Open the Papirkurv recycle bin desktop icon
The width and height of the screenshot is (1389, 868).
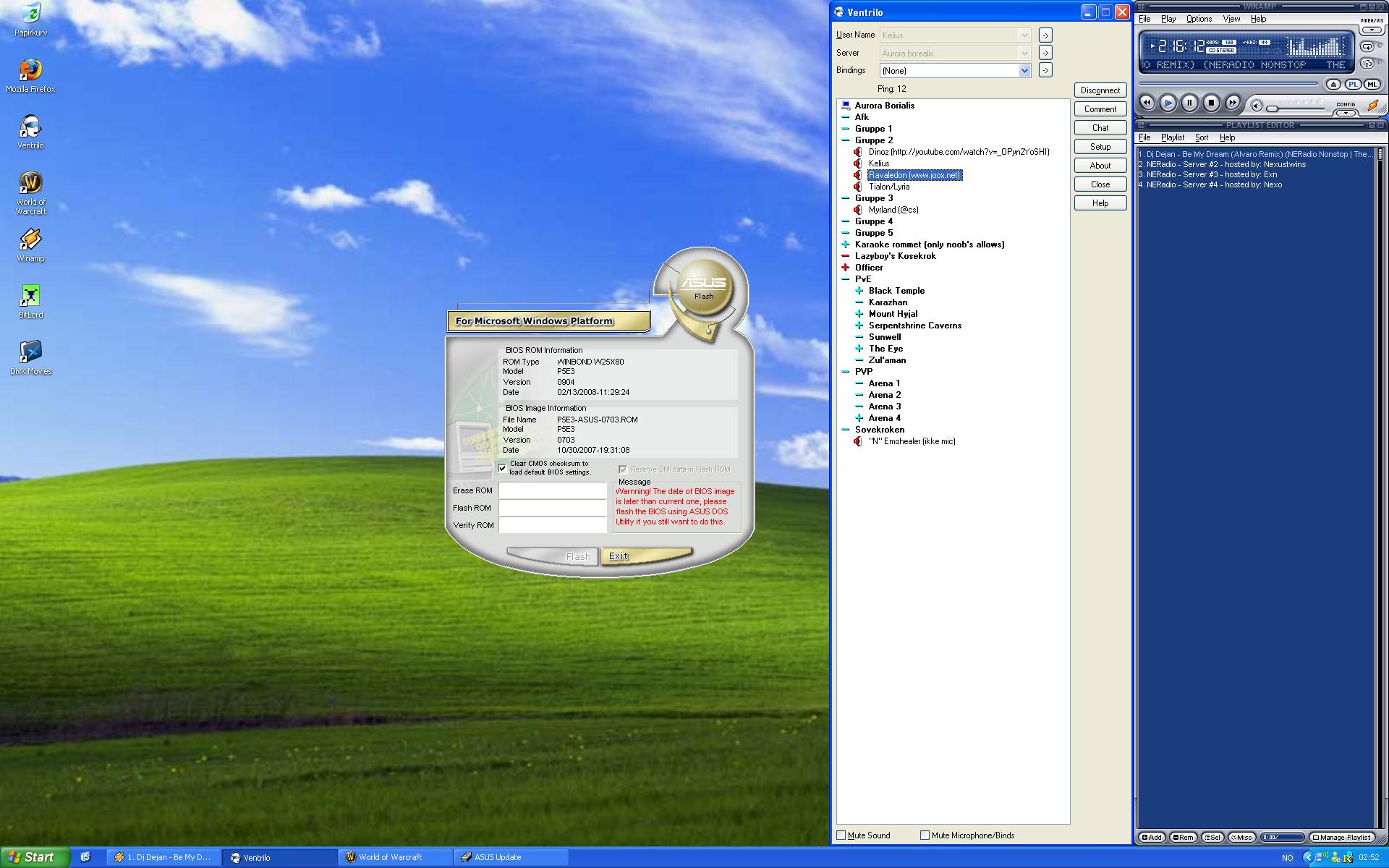coord(30,20)
